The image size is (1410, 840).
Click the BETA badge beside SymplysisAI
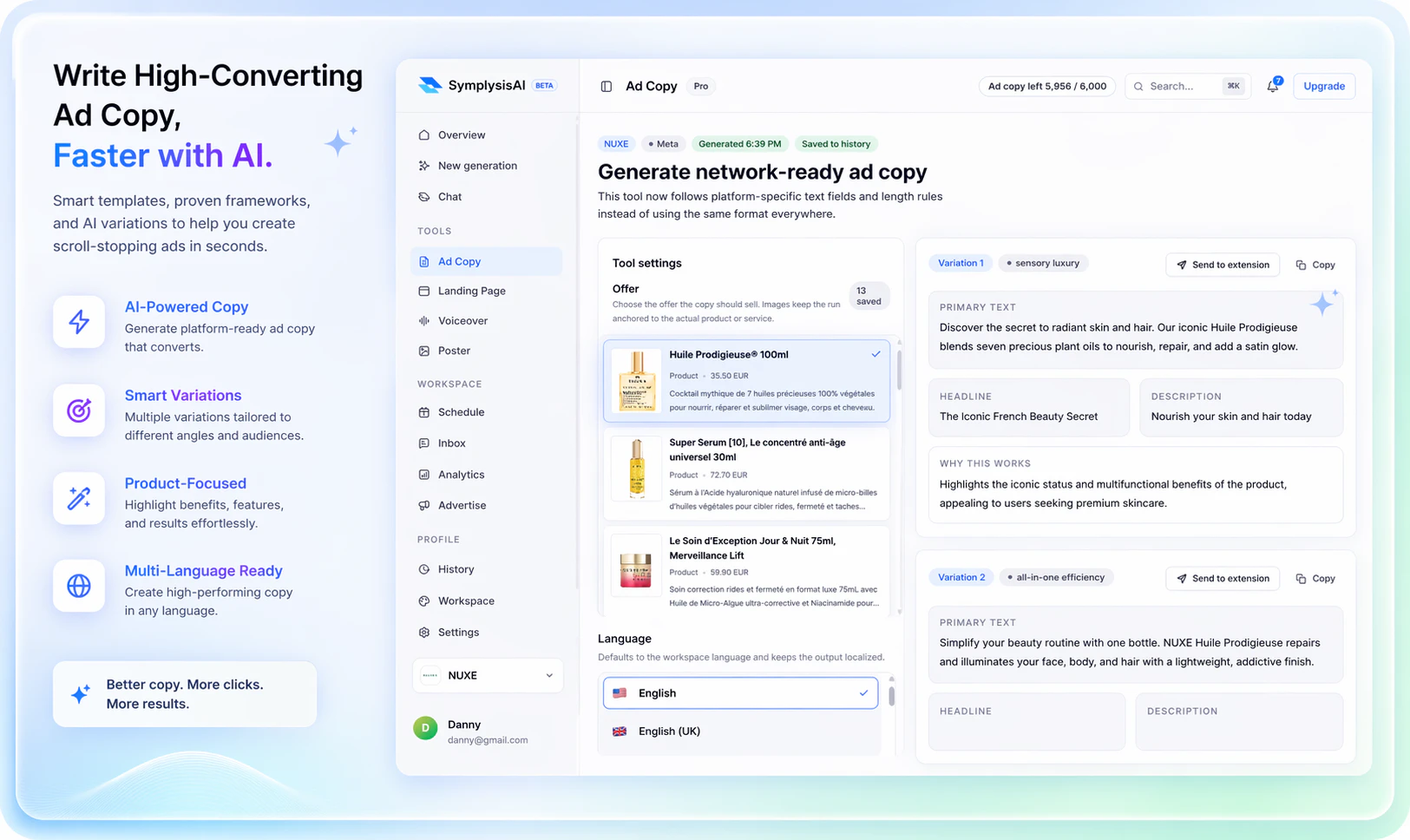click(544, 86)
